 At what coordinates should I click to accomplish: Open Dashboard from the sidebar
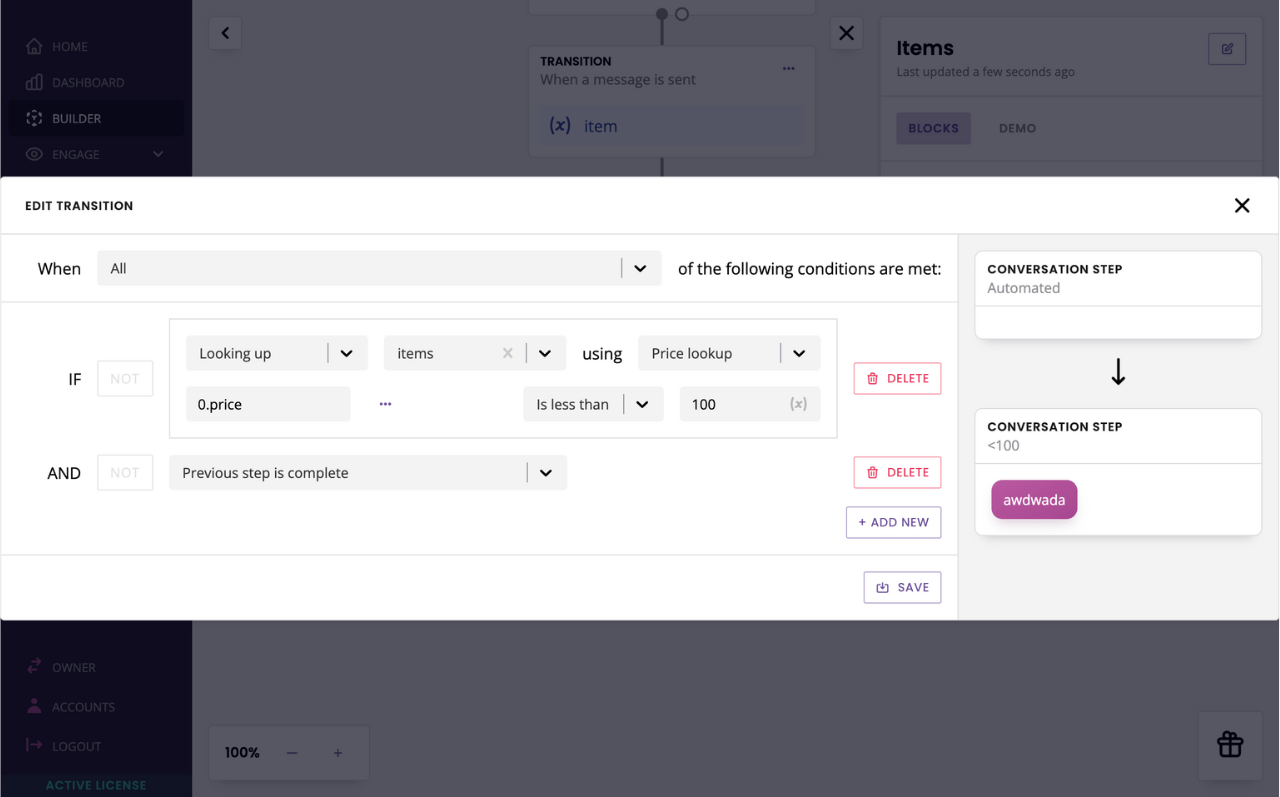tap(88, 82)
